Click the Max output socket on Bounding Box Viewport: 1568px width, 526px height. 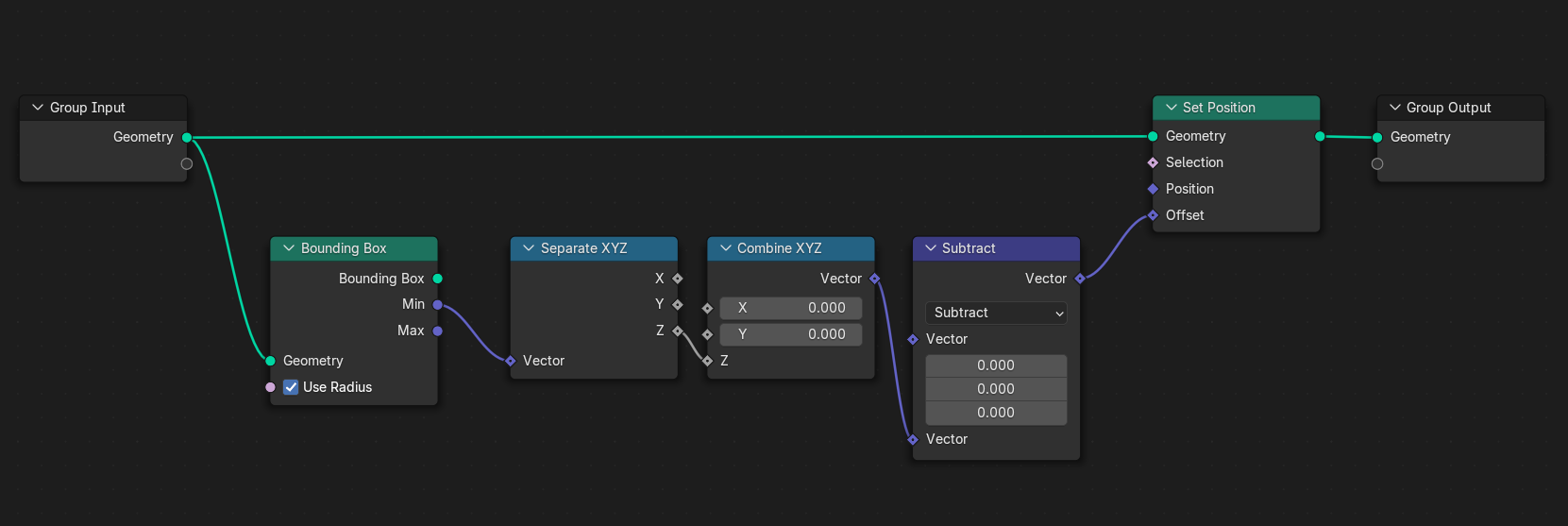click(437, 331)
